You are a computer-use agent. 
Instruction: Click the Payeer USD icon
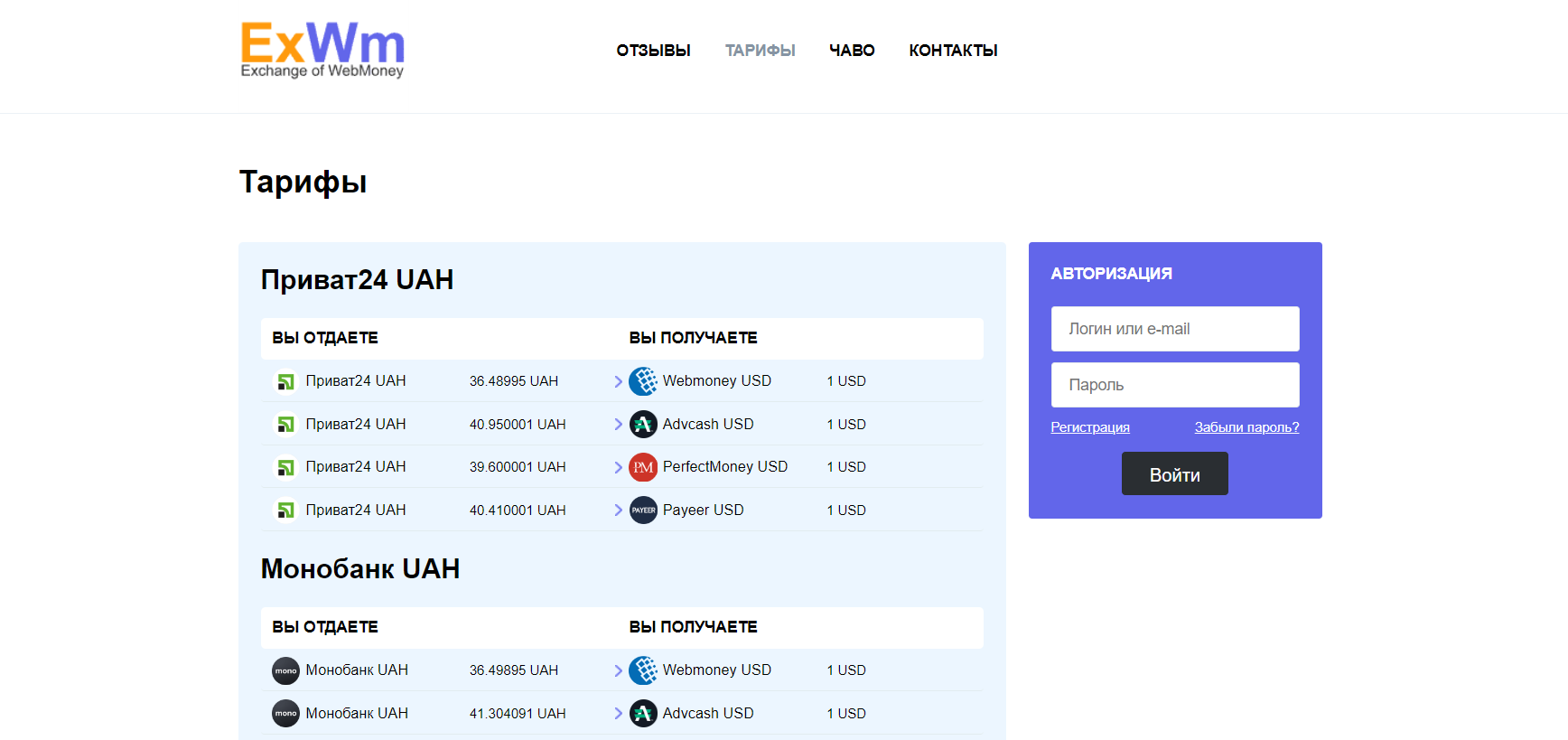[x=643, y=511]
